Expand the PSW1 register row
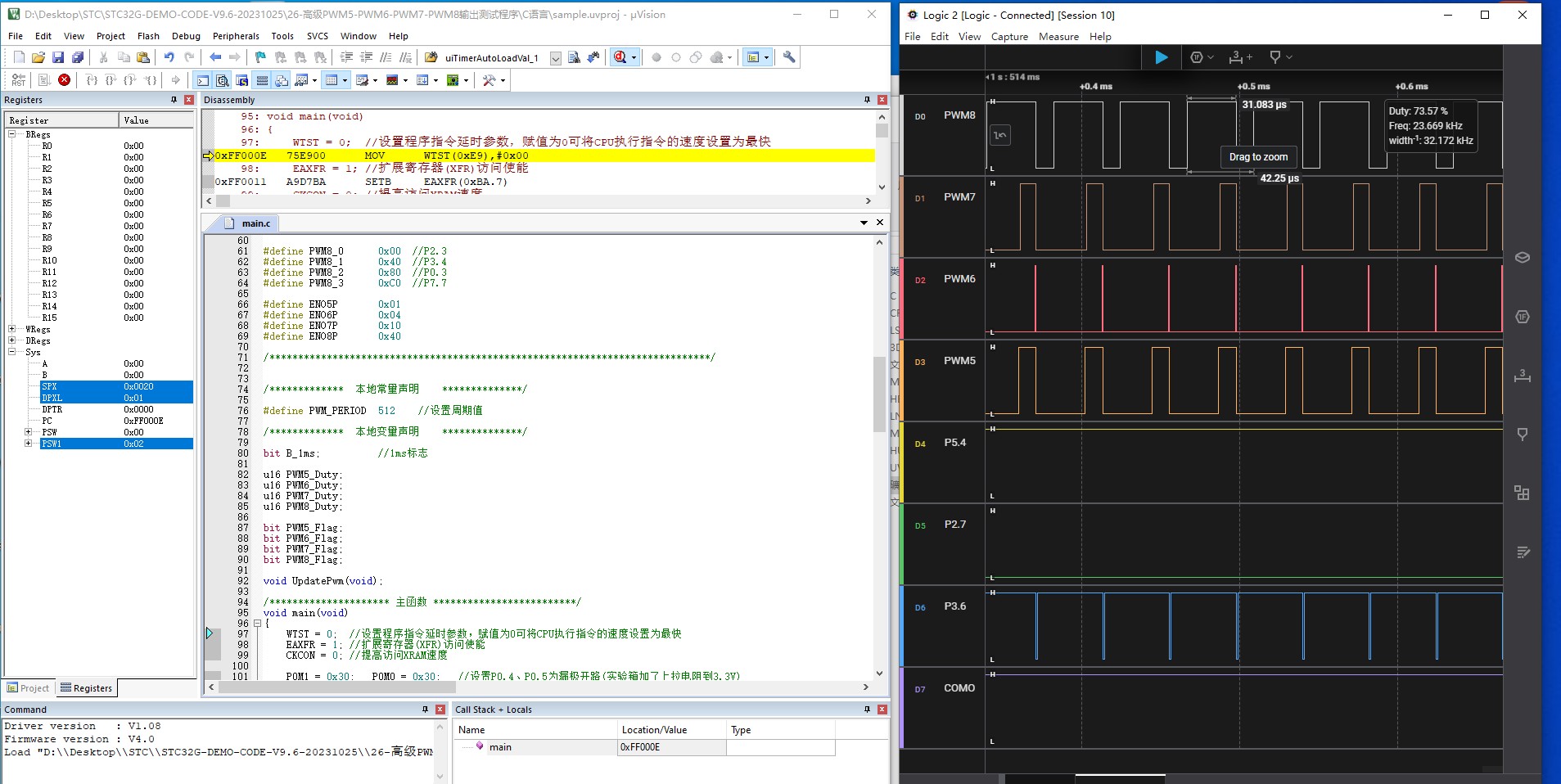 tap(29, 444)
